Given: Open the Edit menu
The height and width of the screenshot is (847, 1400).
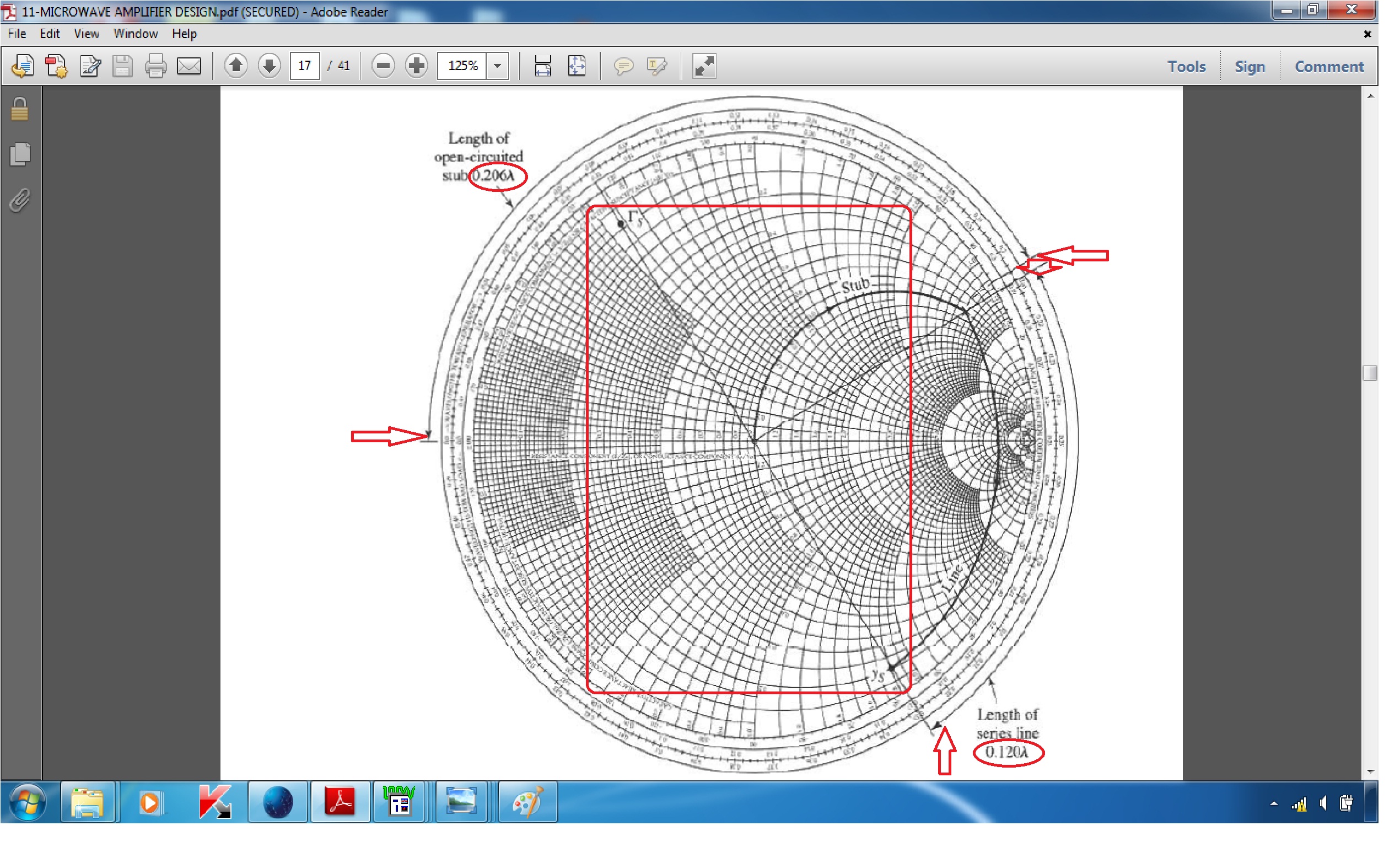Looking at the screenshot, I should (x=50, y=34).
